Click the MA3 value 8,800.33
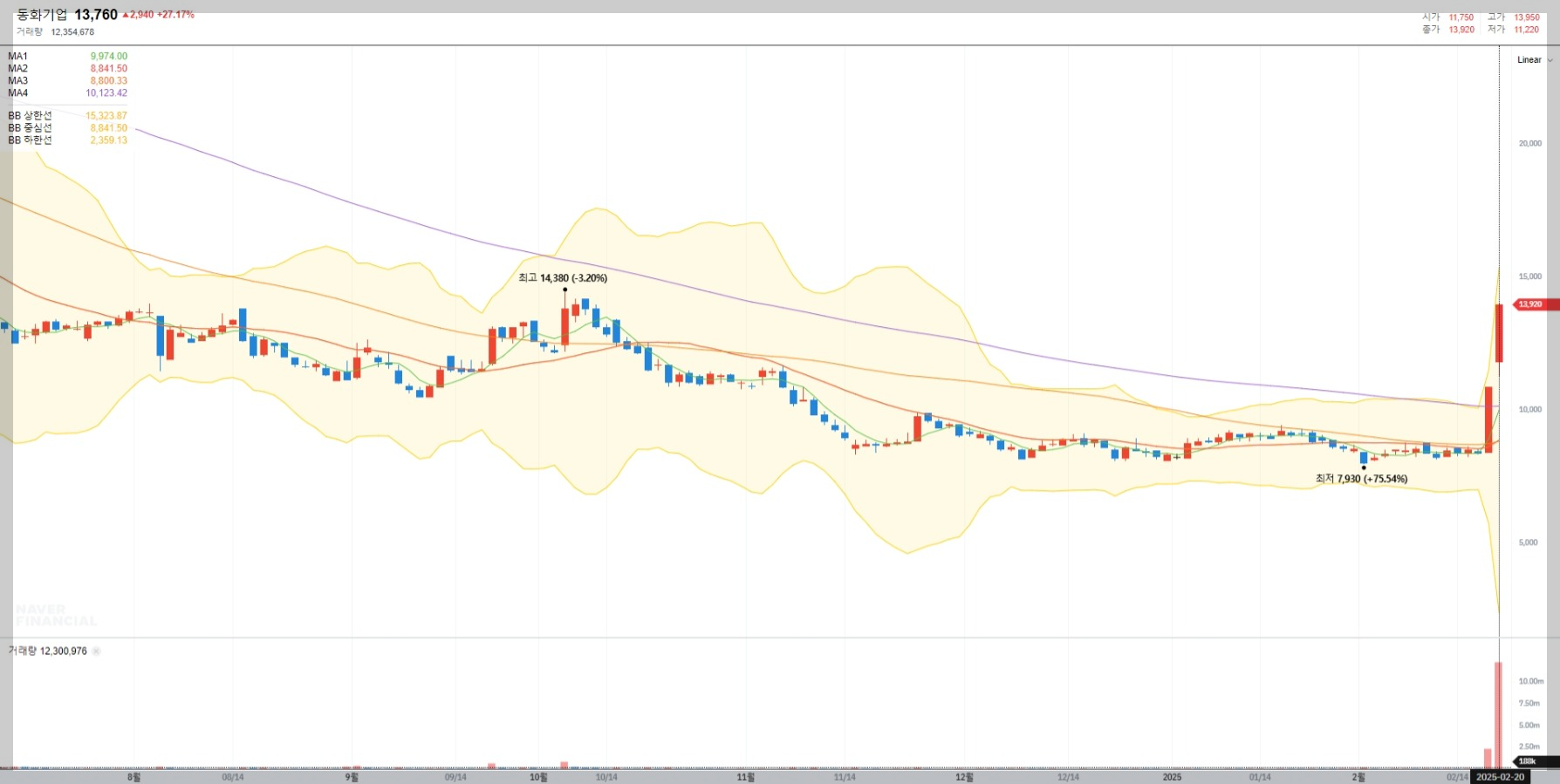The width and height of the screenshot is (1560, 784). coord(108,81)
